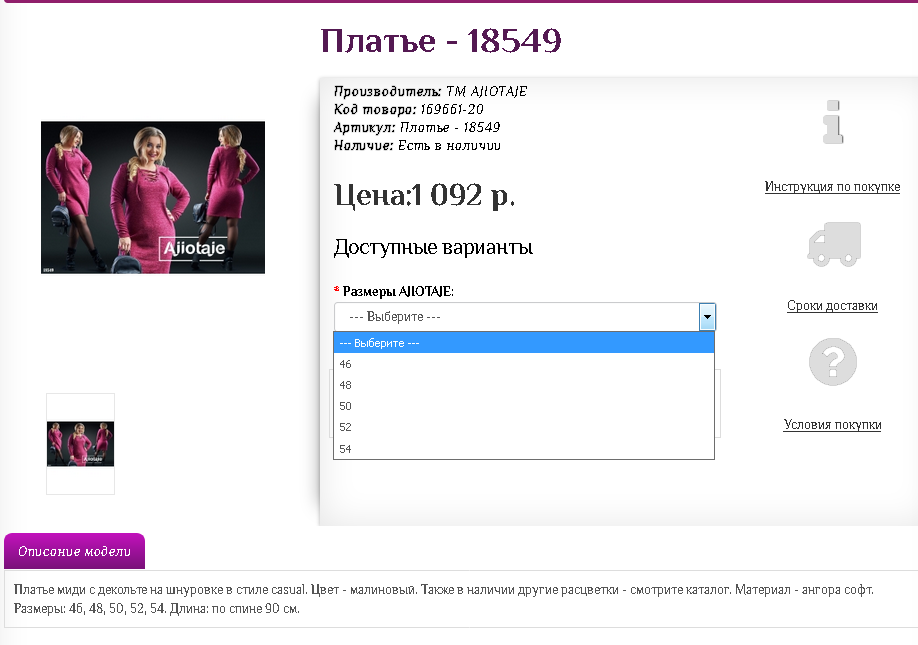Switch to the Описание модели tab
Screen dimensions: 918x645
click(x=74, y=551)
